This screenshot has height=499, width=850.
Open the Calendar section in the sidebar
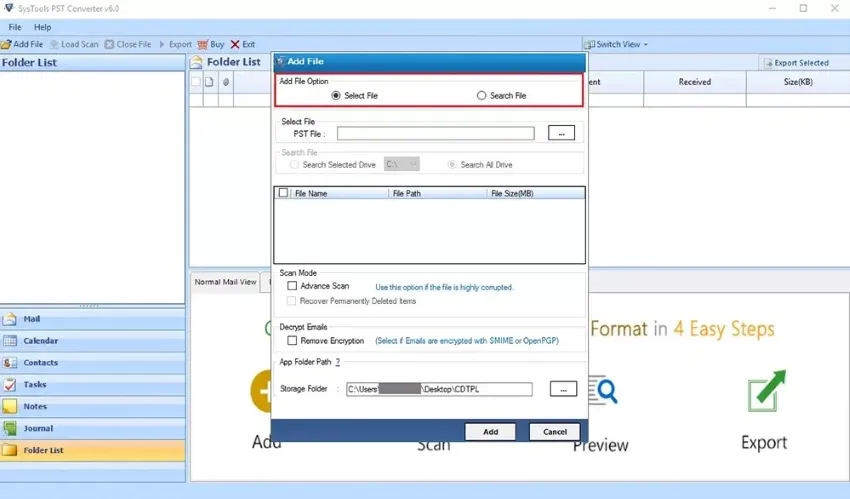[x=93, y=341]
